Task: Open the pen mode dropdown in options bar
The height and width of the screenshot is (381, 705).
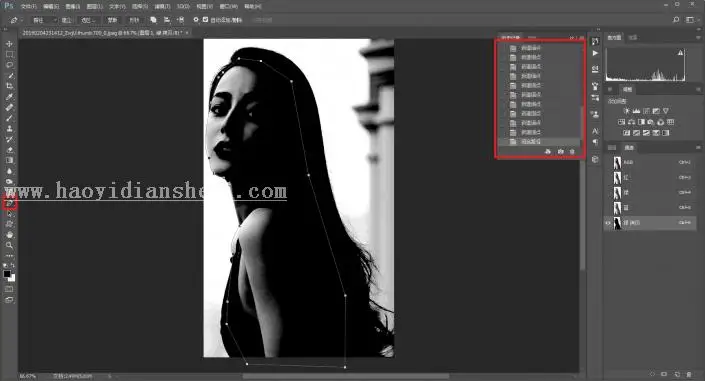Action: coord(44,20)
